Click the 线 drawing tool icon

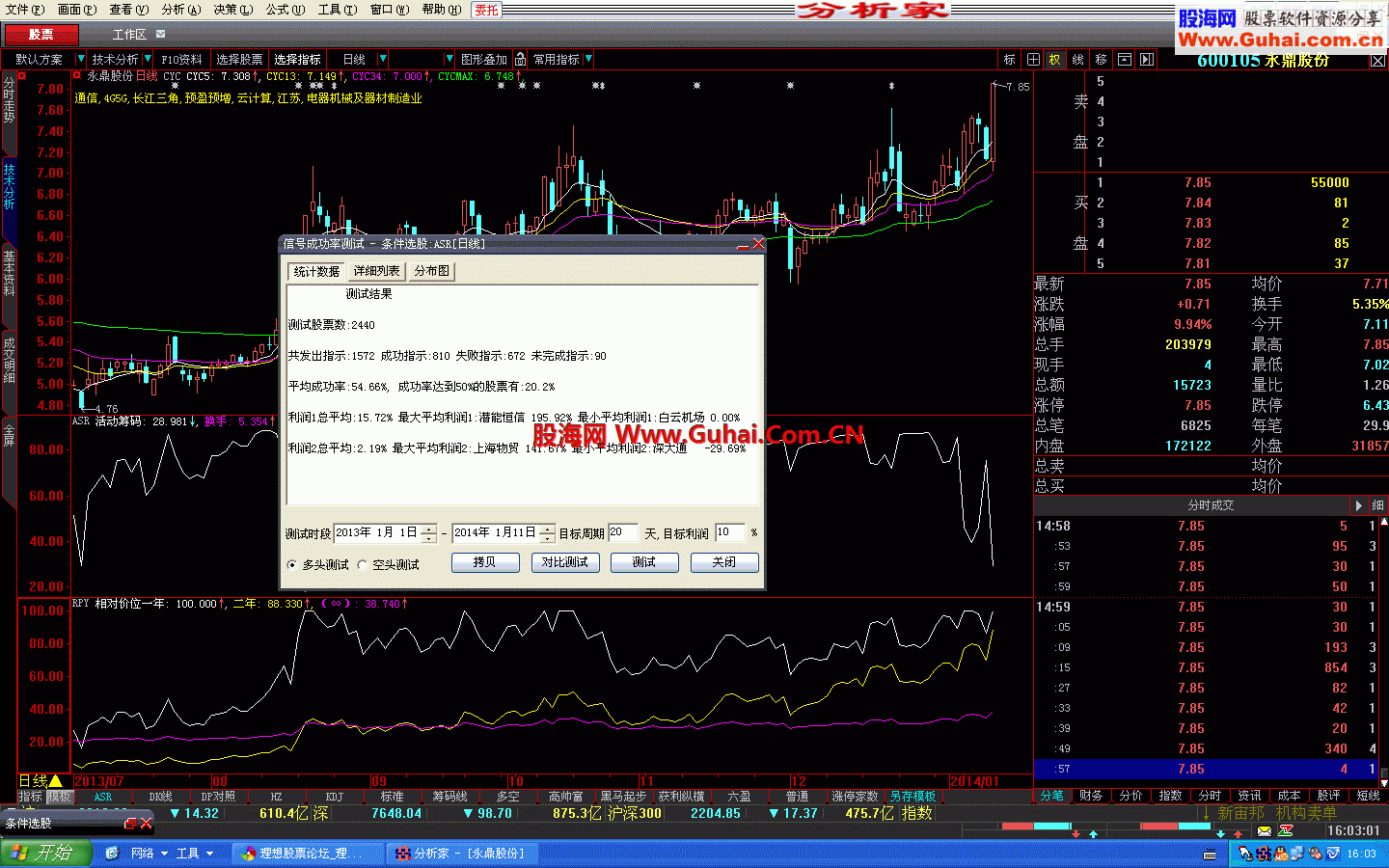pyautogui.click(x=1077, y=60)
